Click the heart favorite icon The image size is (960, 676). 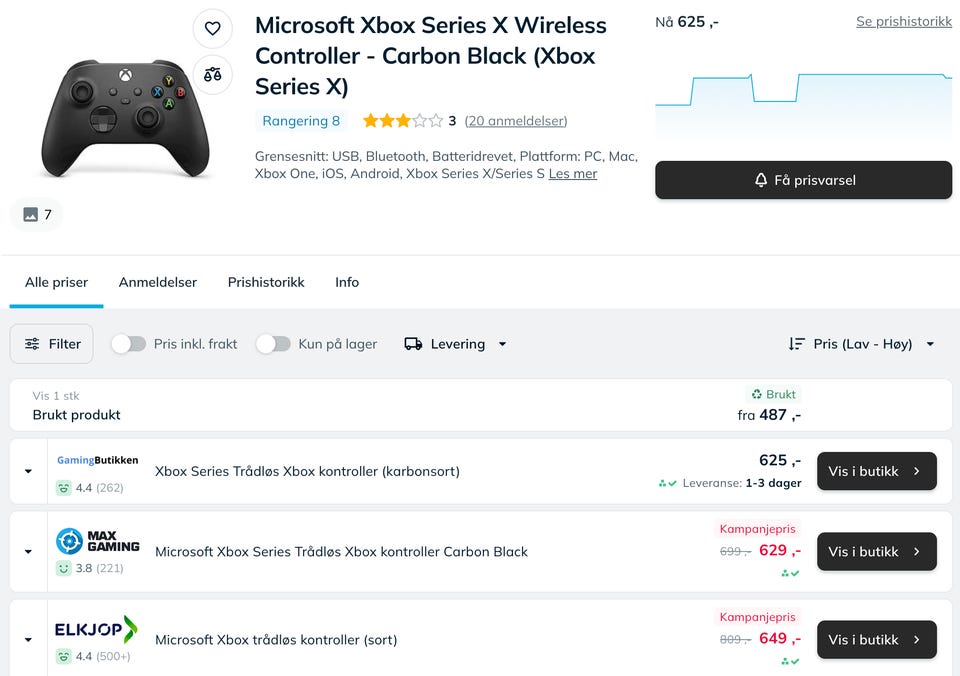click(212, 29)
